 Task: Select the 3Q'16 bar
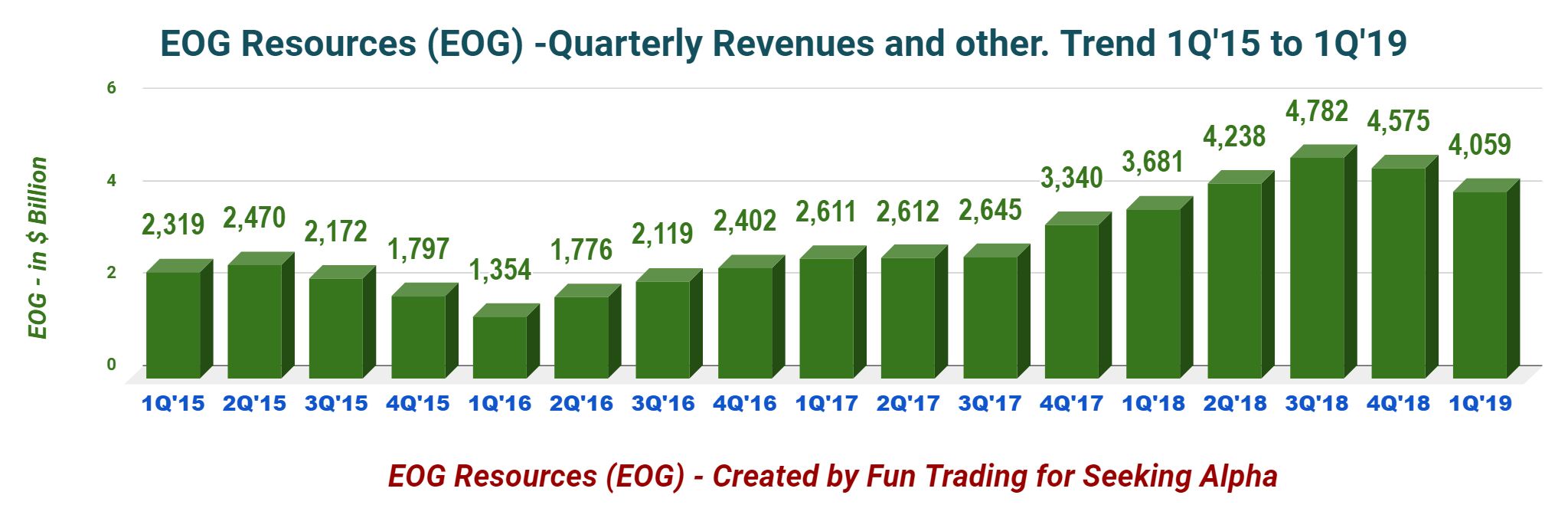(x=669, y=323)
